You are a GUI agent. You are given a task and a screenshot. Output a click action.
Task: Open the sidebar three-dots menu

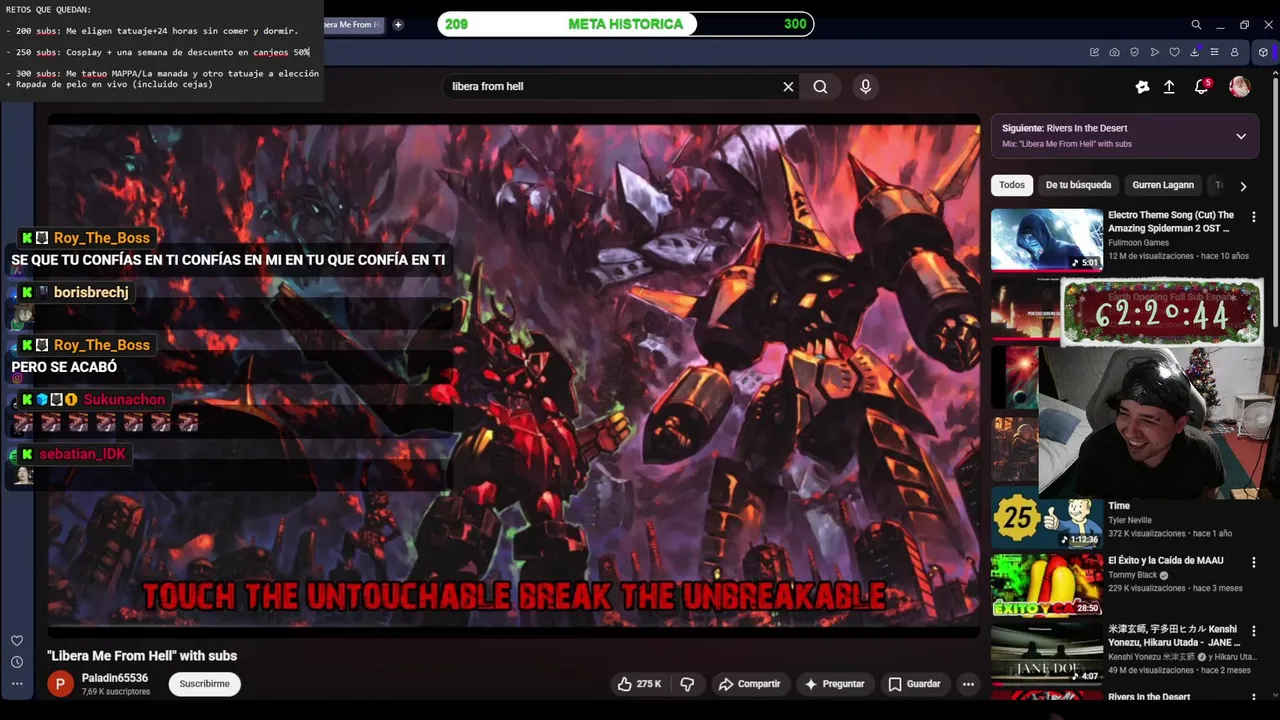tap(17, 684)
